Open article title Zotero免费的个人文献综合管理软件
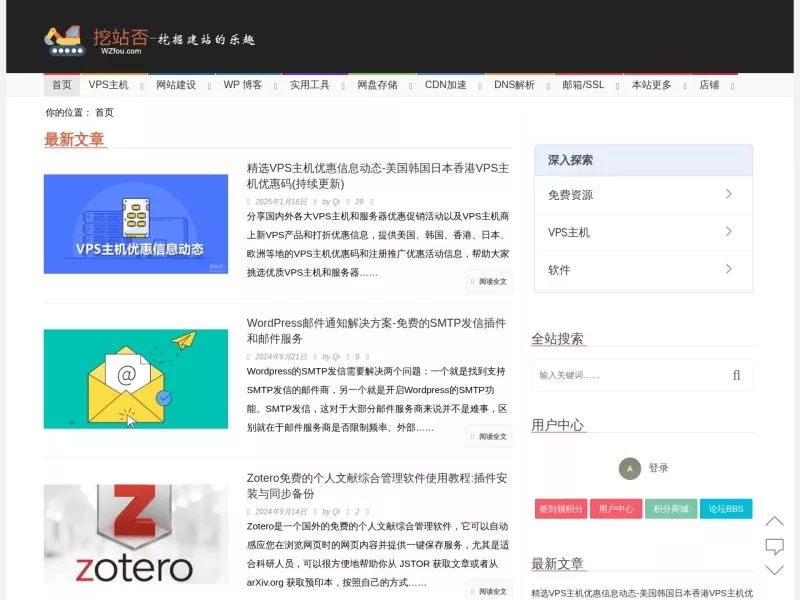The image size is (800, 600). [377, 486]
